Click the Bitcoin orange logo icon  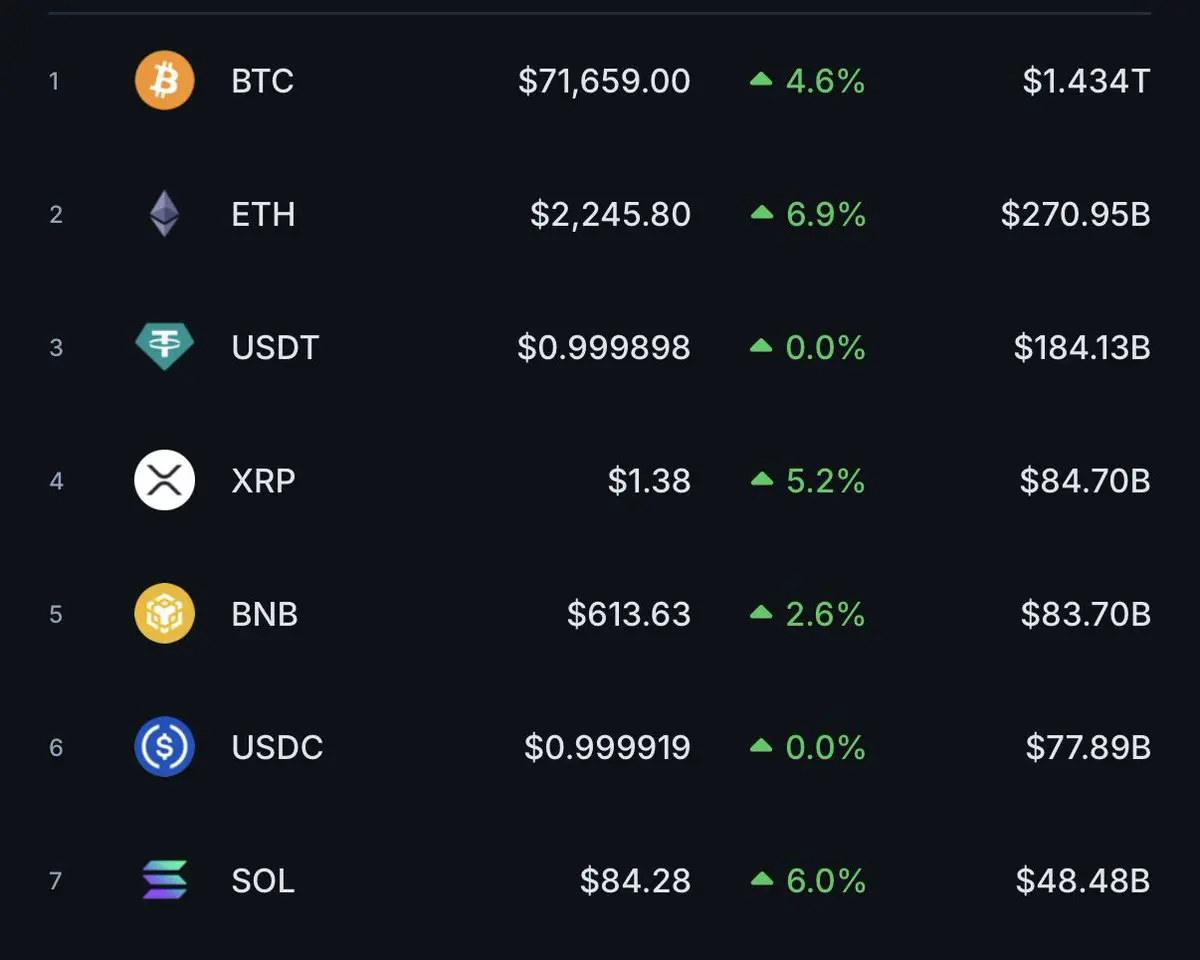tap(164, 81)
